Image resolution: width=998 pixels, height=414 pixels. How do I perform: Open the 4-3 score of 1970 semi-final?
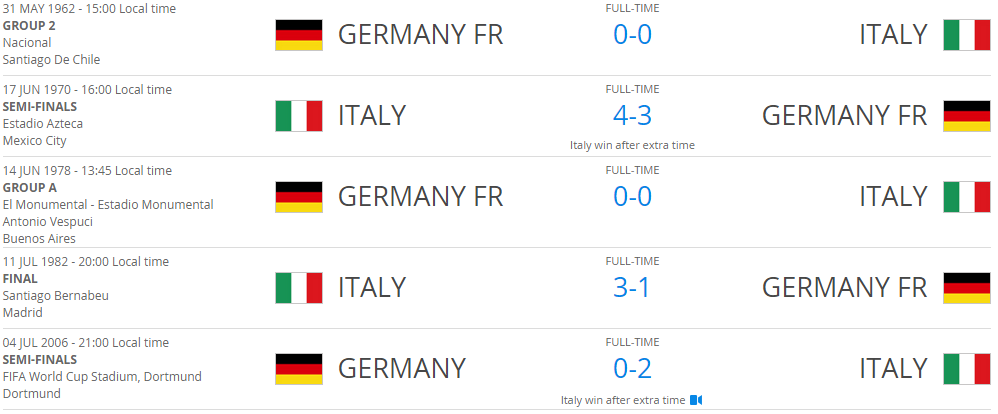coord(632,115)
